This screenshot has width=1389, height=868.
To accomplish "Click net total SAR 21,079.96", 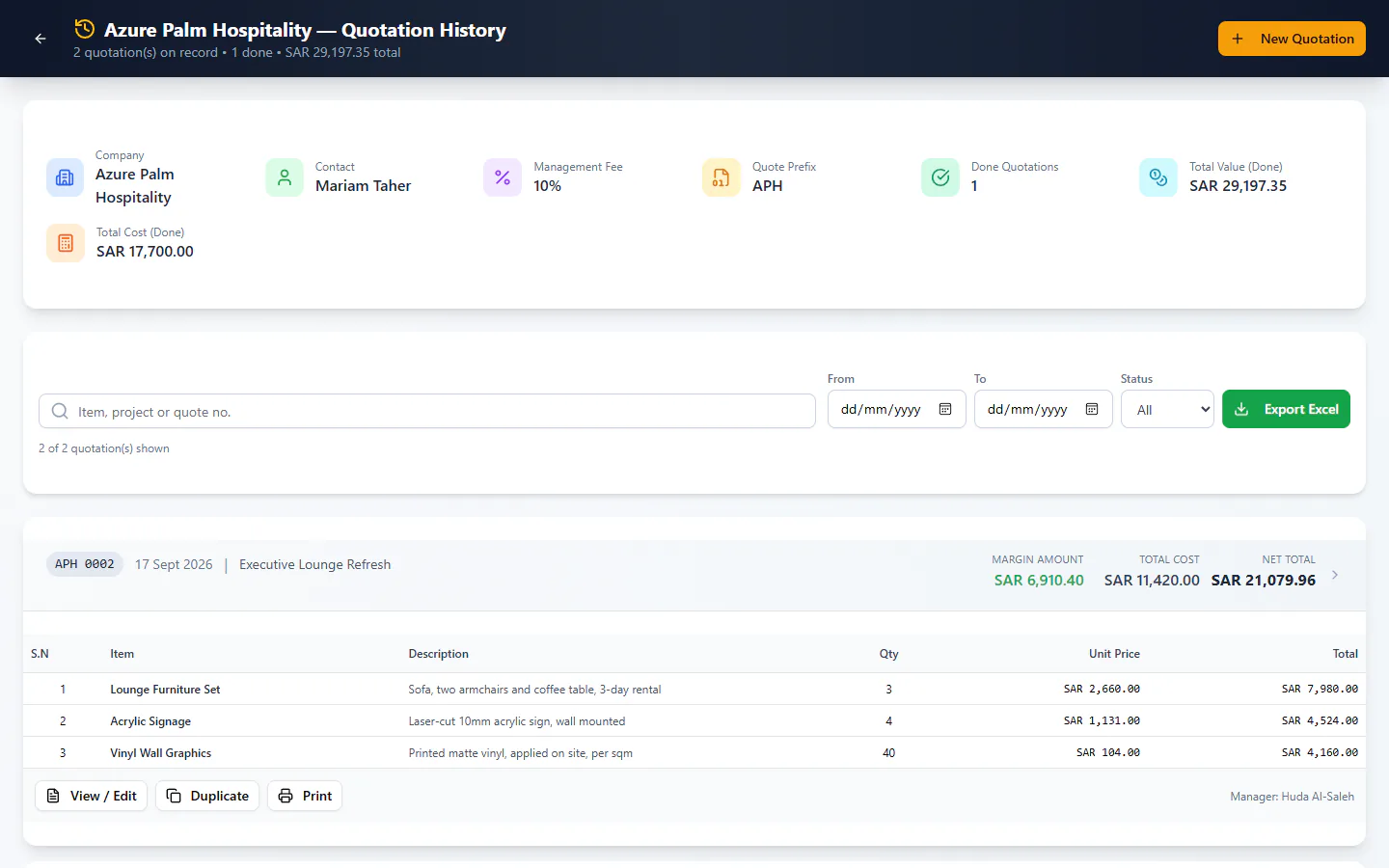I will [x=1264, y=581].
